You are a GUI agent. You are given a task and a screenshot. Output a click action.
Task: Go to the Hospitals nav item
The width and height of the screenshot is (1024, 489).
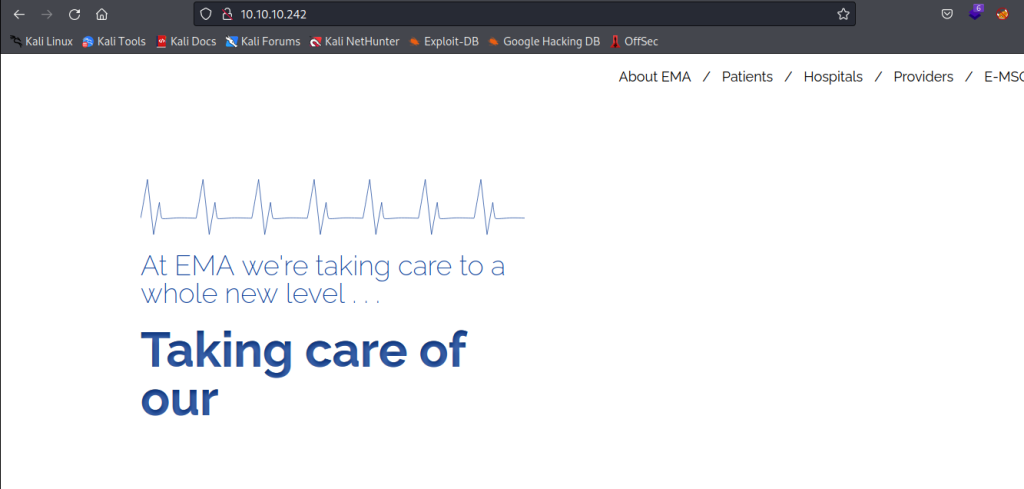(833, 77)
